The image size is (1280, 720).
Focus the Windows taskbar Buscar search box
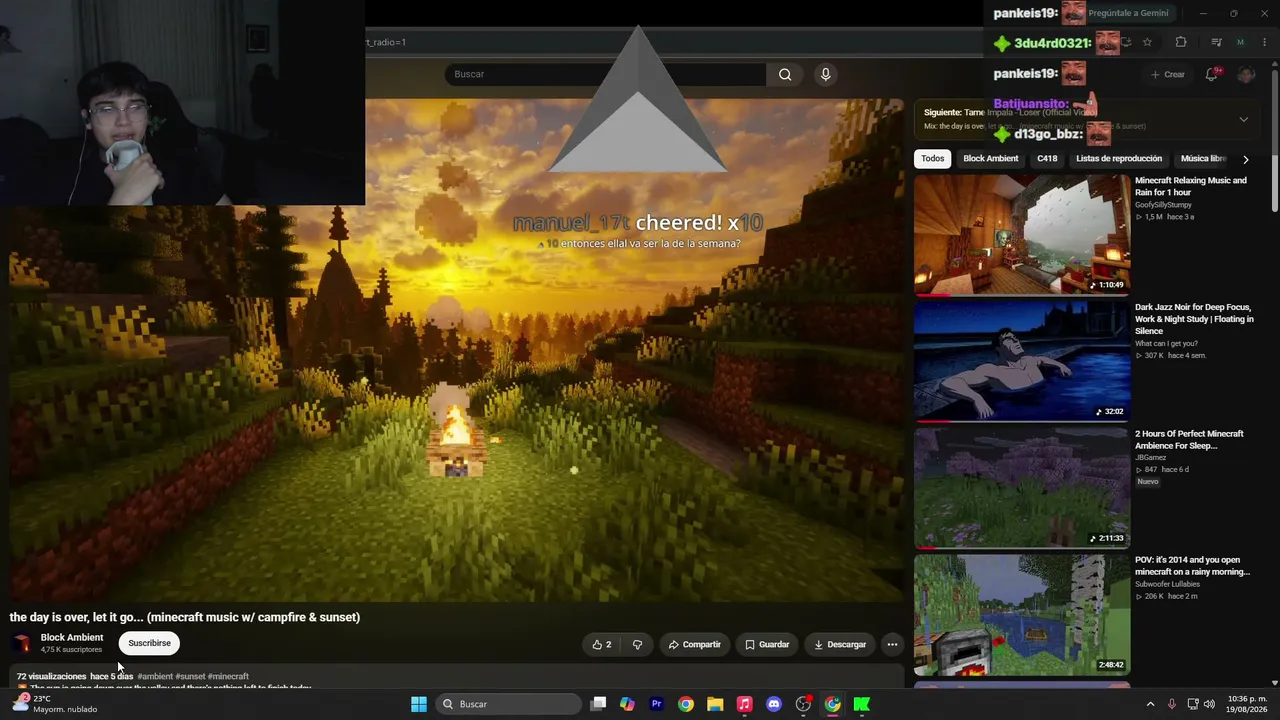coord(510,704)
